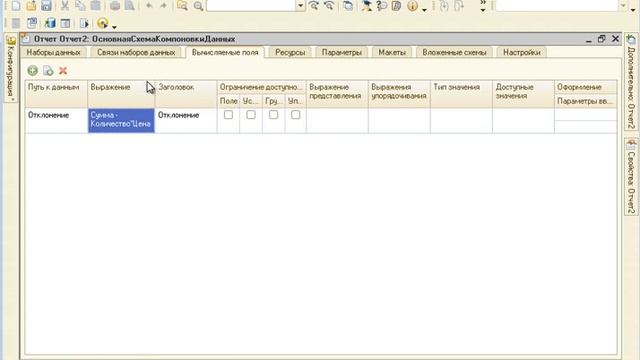Click the Print icon in toolbar

point(115,5)
